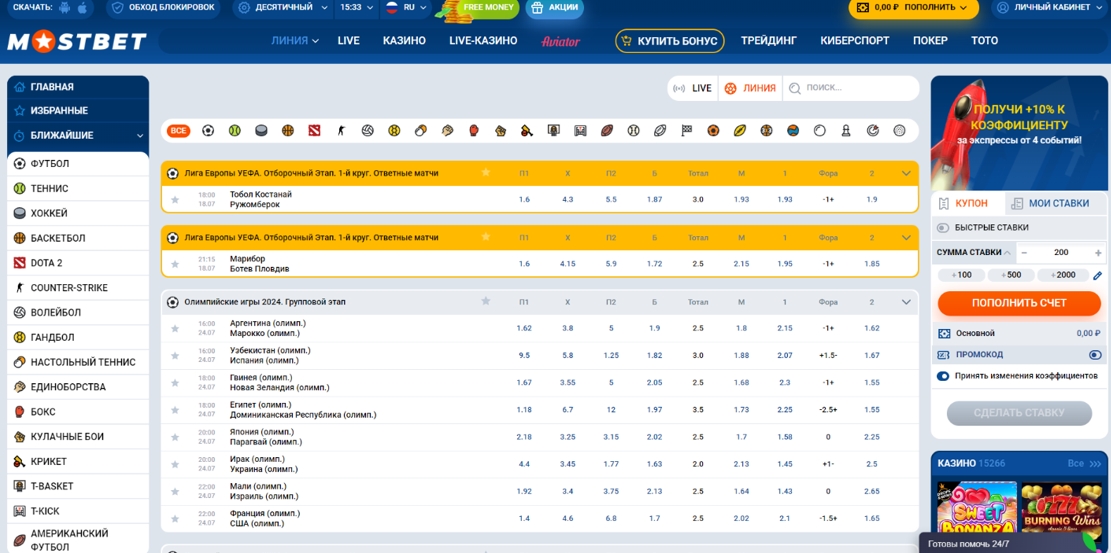
Task: Select the football icon in sports filter row
Action: click(208, 130)
